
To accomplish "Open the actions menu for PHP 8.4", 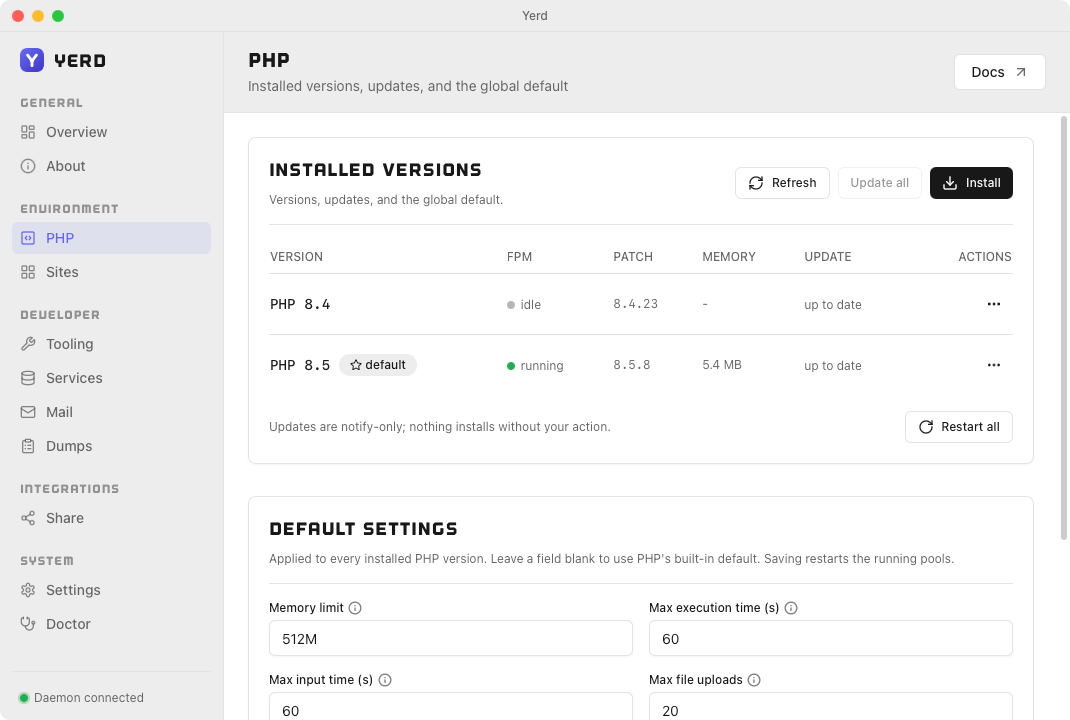I will 994,304.
